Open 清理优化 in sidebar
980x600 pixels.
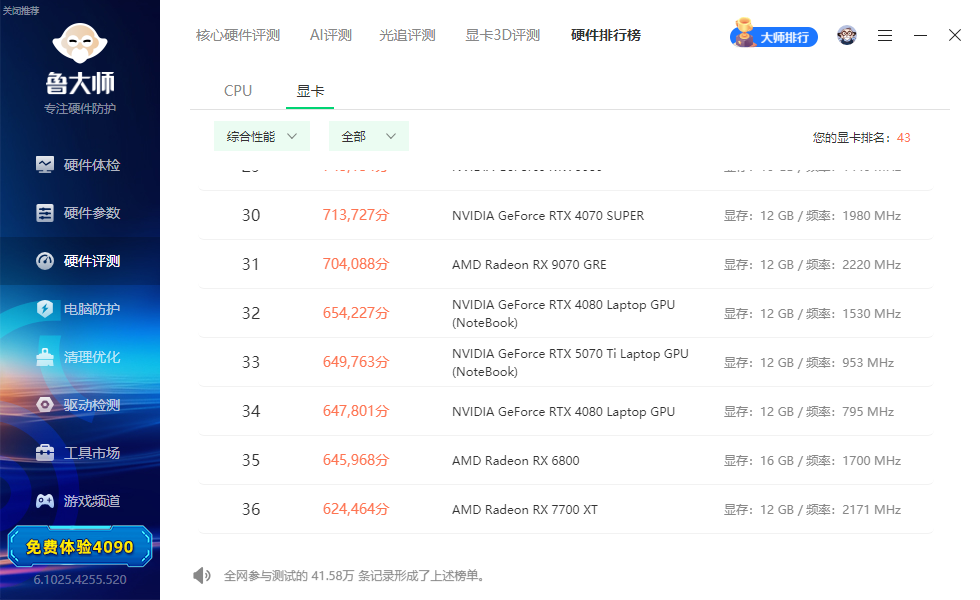coord(79,357)
